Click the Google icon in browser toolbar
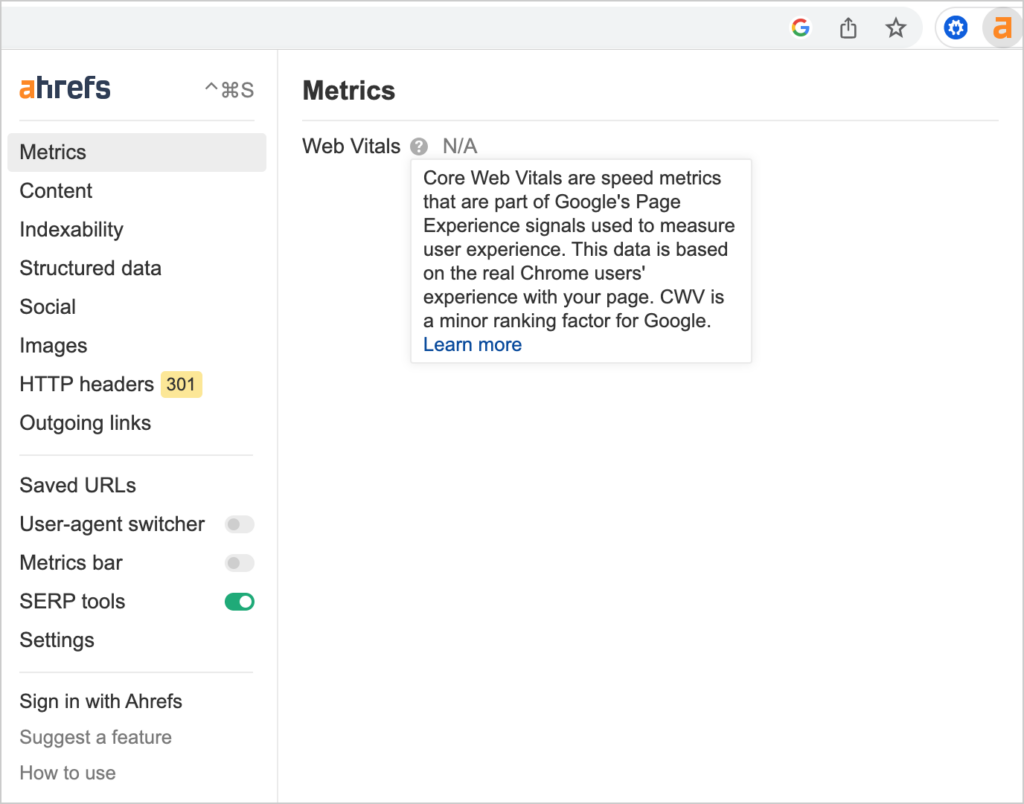Viewport: 1024px width, 804px height. 801,28
